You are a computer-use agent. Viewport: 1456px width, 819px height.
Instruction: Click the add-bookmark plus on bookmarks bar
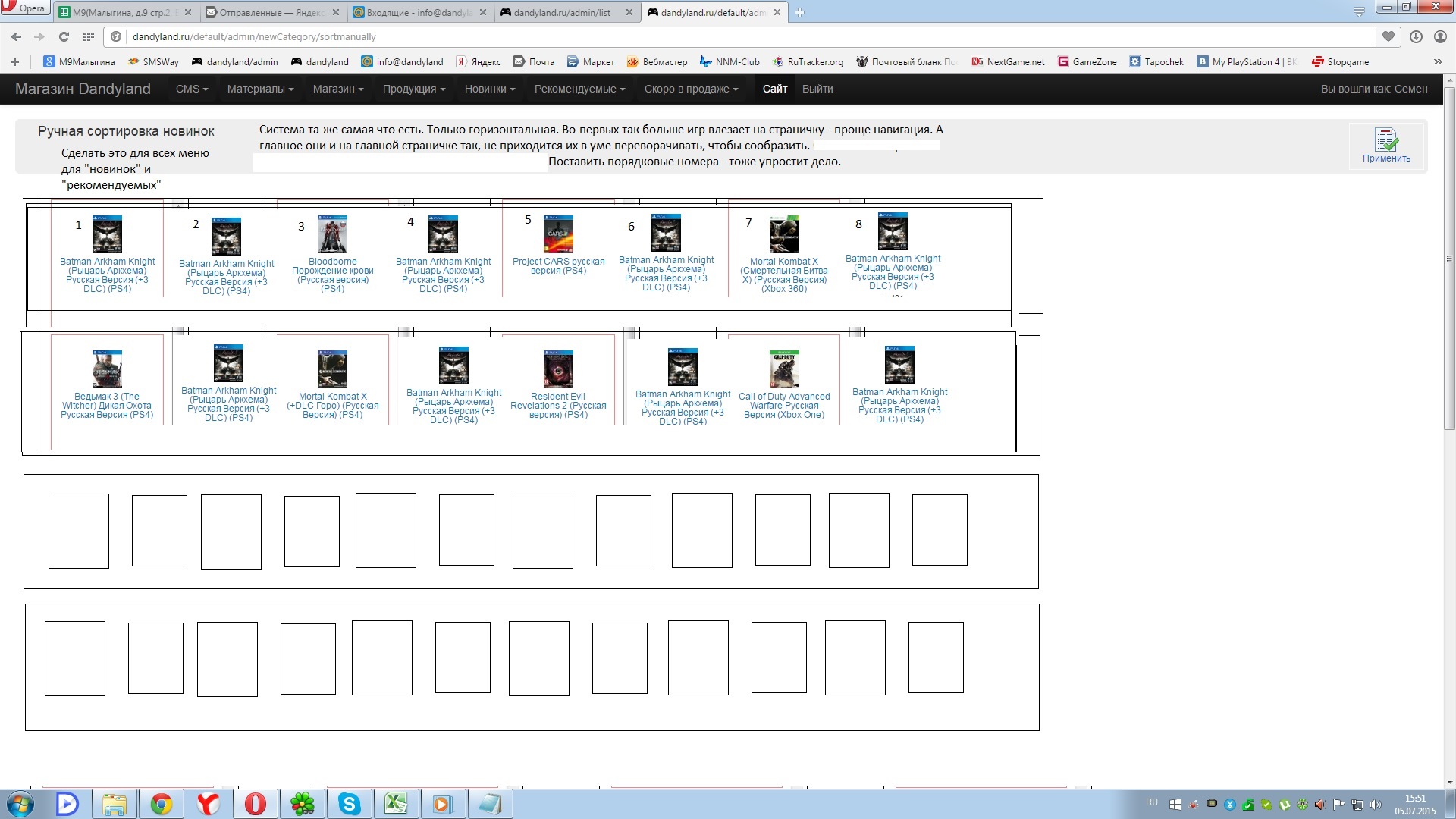[15, 61]
